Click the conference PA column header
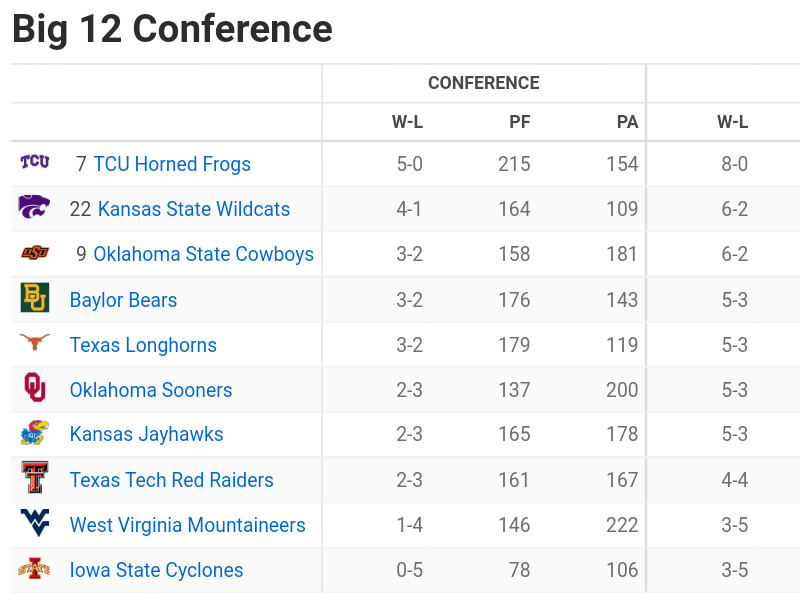 coord(627,122)
